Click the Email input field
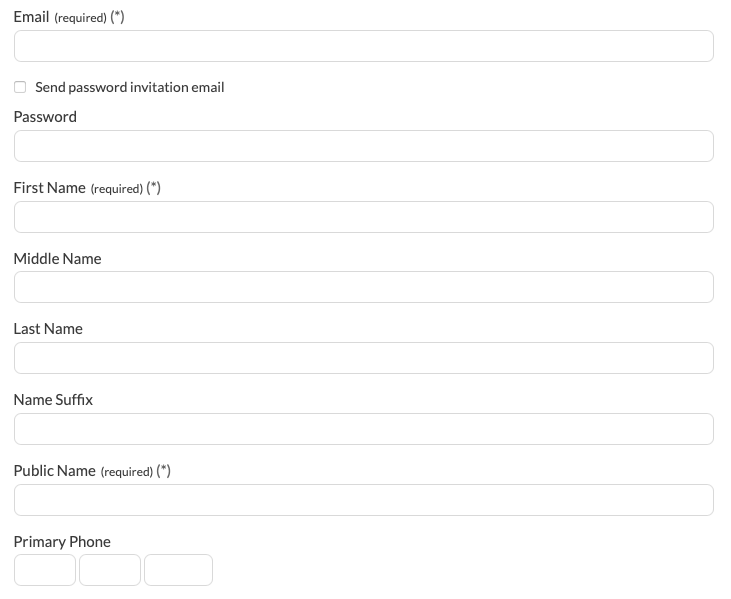This screenshot has width=731, height=599. [363, 46]
